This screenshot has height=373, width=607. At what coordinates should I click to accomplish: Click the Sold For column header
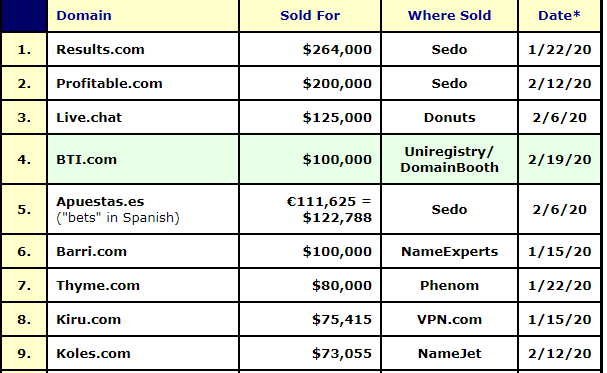click(x=310, y=15)
